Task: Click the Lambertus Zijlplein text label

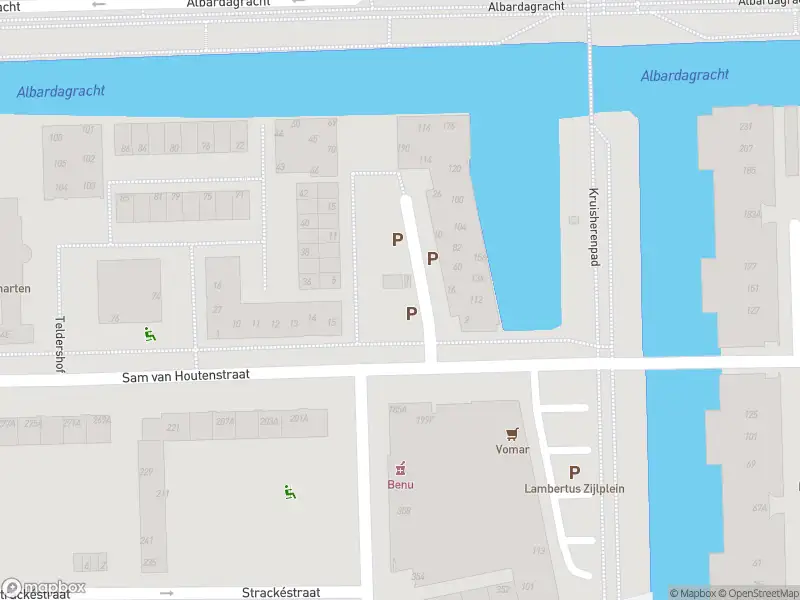Action: [574, 489]
